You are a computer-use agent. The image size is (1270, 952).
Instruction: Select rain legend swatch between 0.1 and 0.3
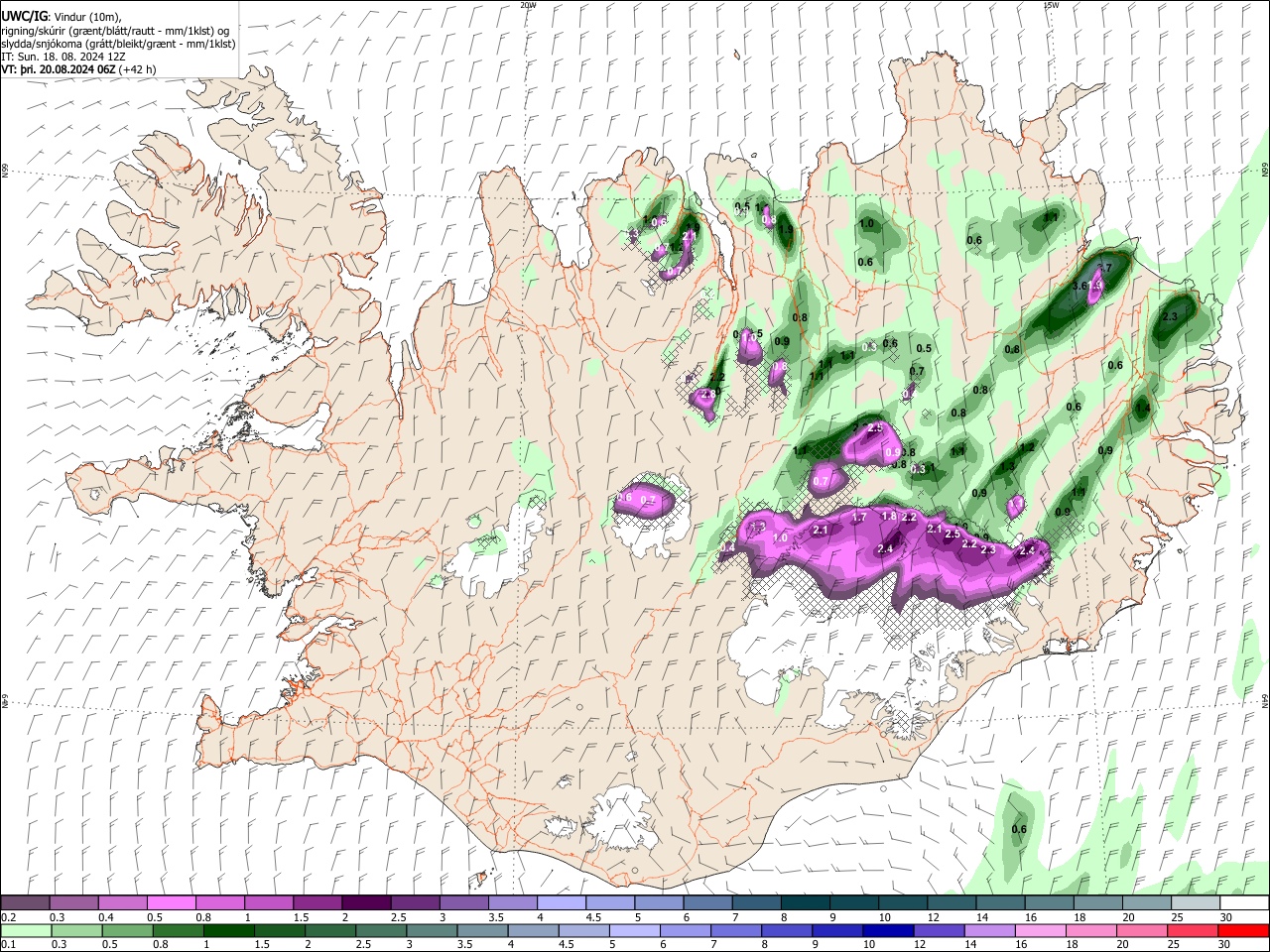point(25,931)
